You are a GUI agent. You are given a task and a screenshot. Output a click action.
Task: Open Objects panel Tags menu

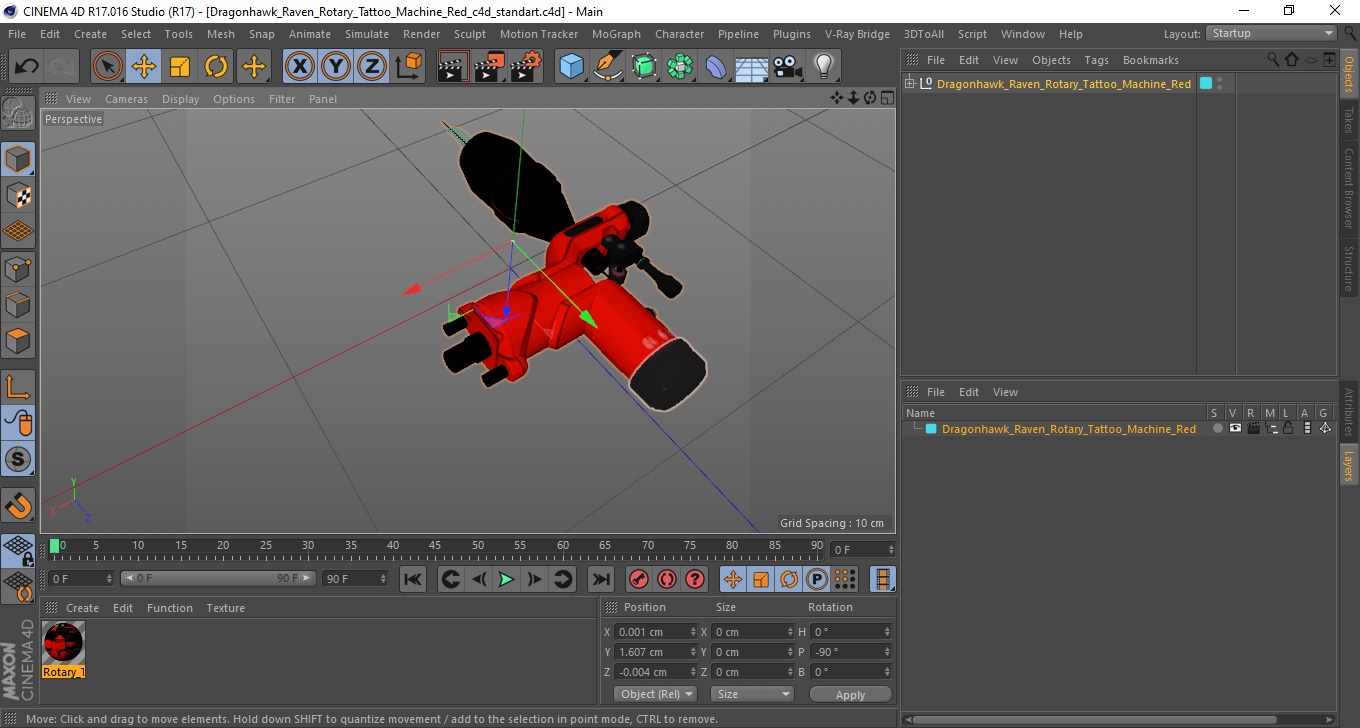coord(1096,60)
